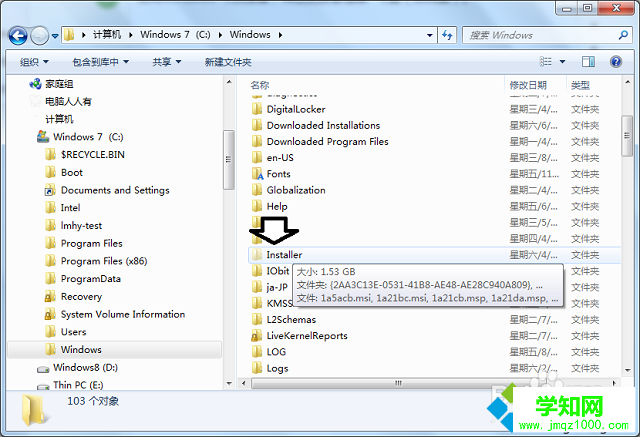This screenshot has height=437, width=640.
Task: Select IObit folder icon
Action: tap(257, 271)
